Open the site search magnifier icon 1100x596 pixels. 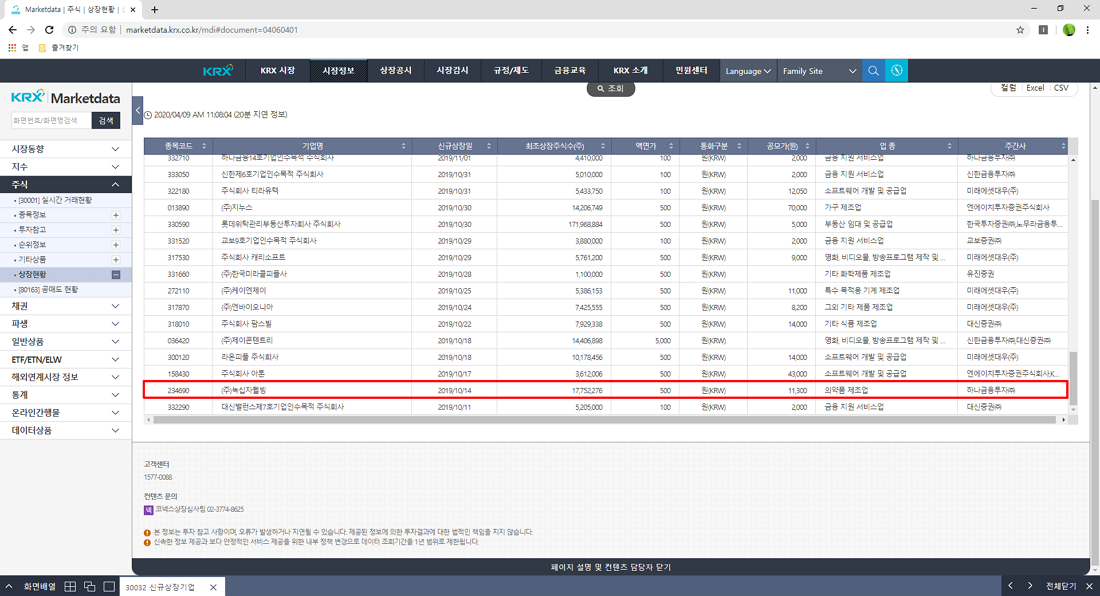(873, 71)
